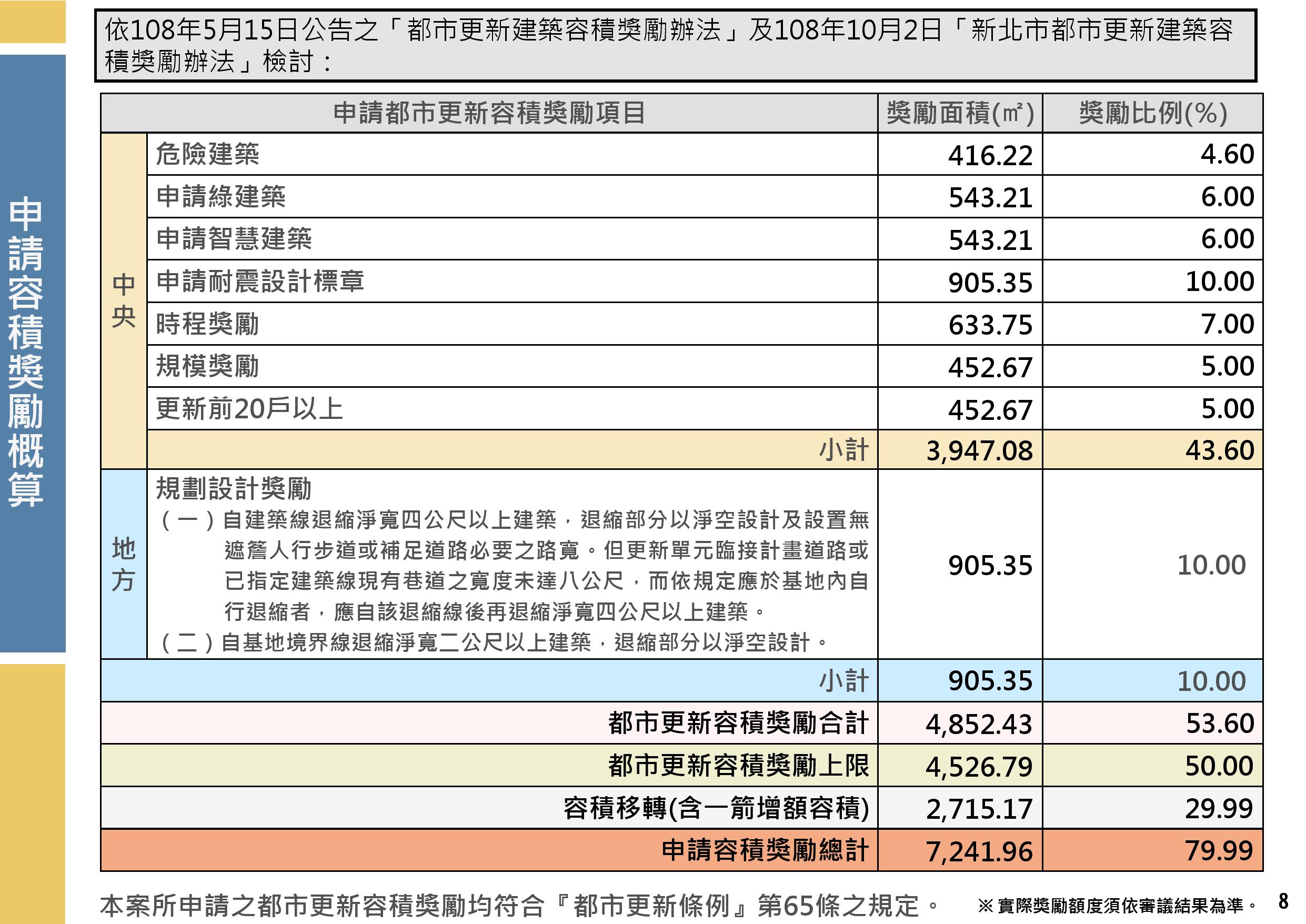Click 申請耐震設計標章 row label
The width and height of the screenshot is (1306, 924).
[x=260, y=282]
